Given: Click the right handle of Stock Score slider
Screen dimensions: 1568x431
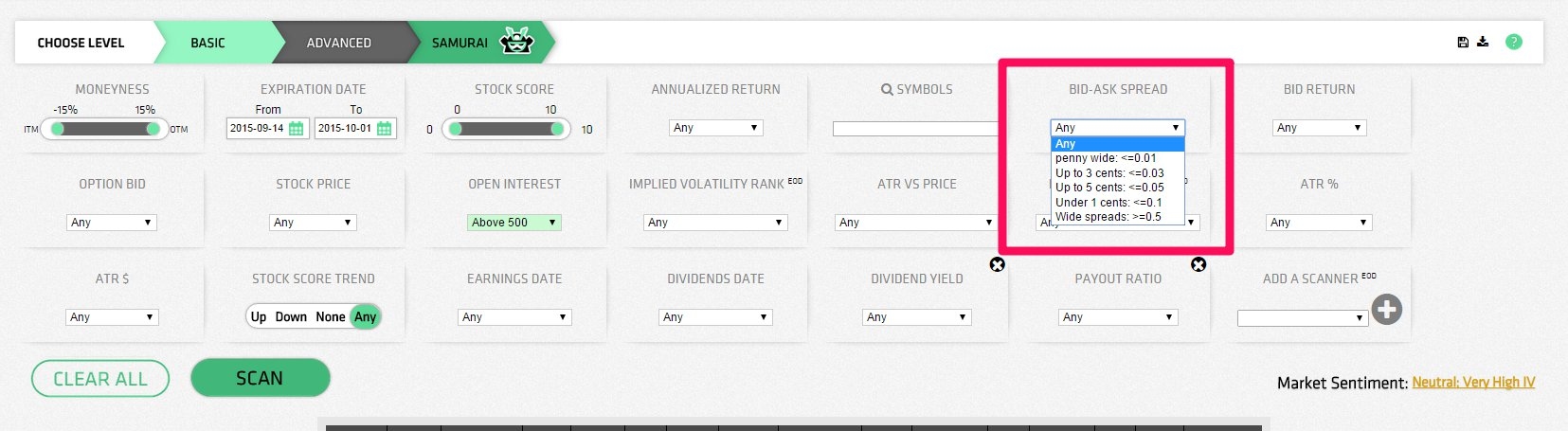Looking at the screenshot, I should tap(557, 129).
